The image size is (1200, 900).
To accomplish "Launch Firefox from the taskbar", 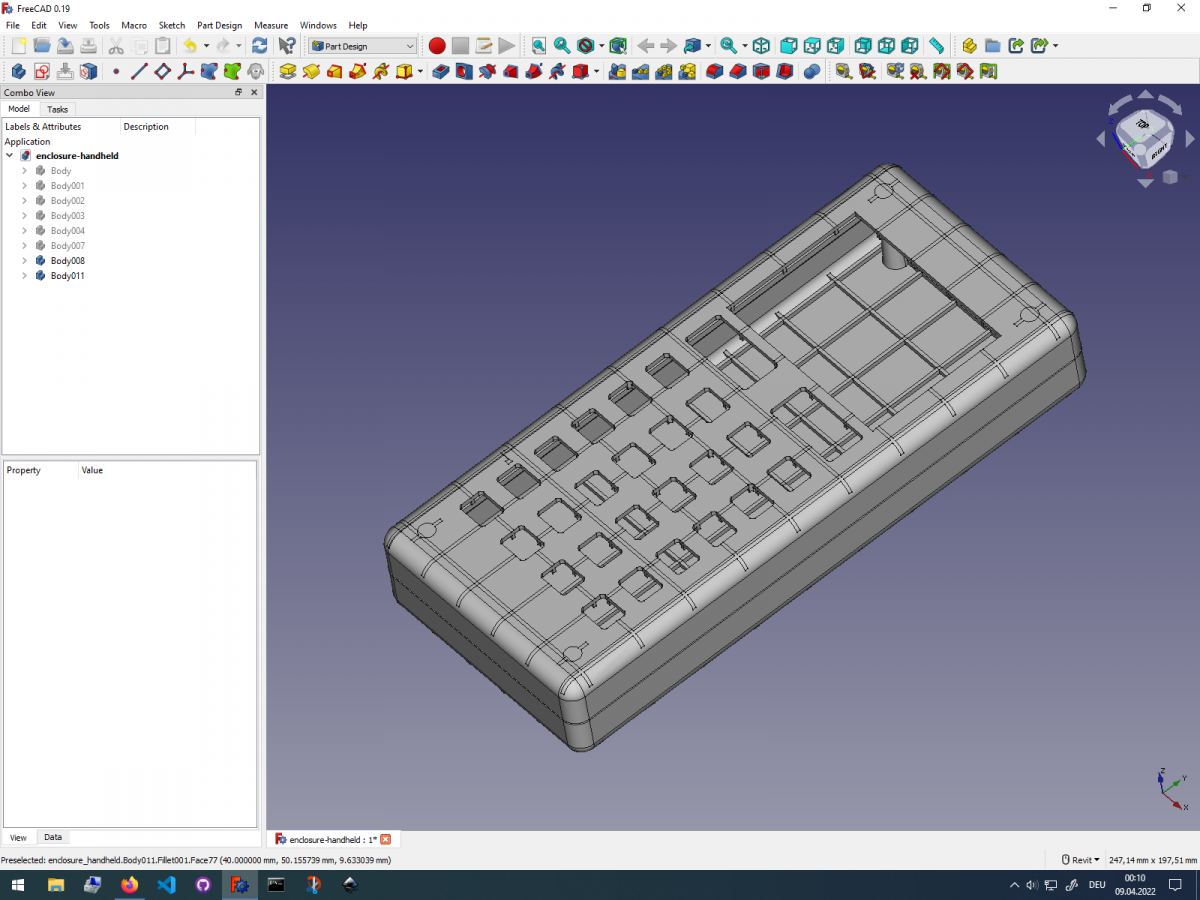I will (x=129, y=884).
